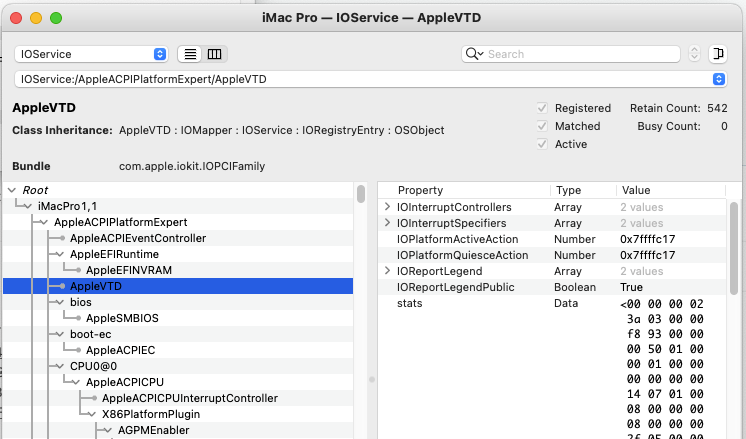The image size is (746, 439).
Task: Toggle the inspector sidebar panel icon
Action: (x=718, y=54)
